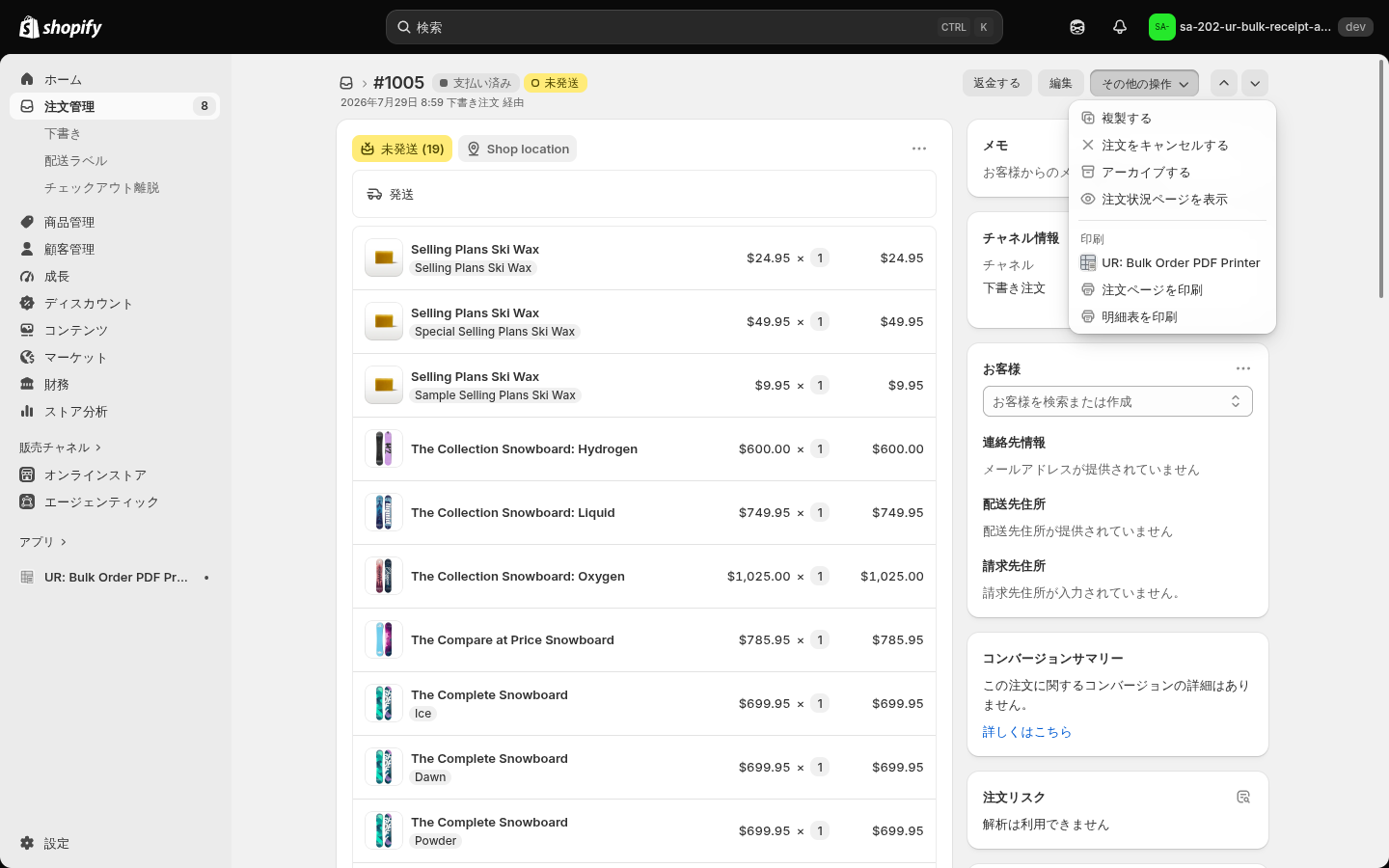
Task: Click the 'Ice' variant tag
Action: pos(423,714)
